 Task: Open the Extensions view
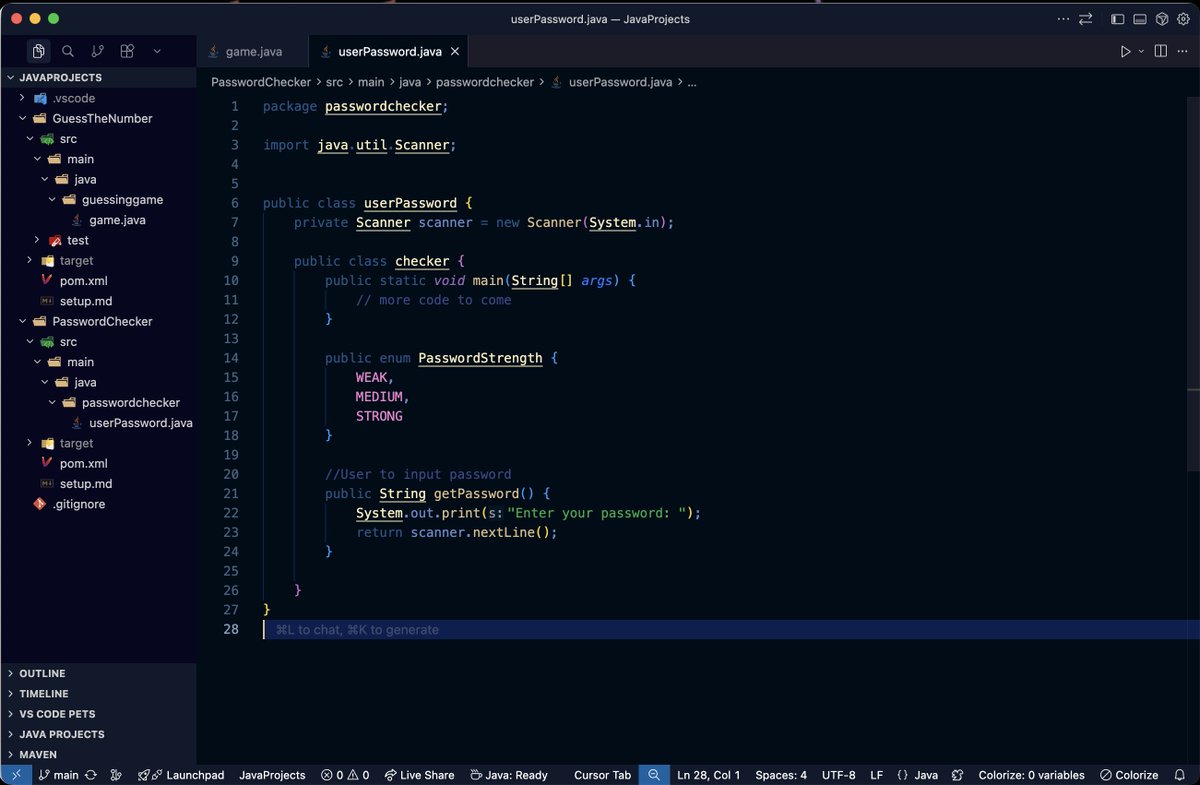coord(127,51)
